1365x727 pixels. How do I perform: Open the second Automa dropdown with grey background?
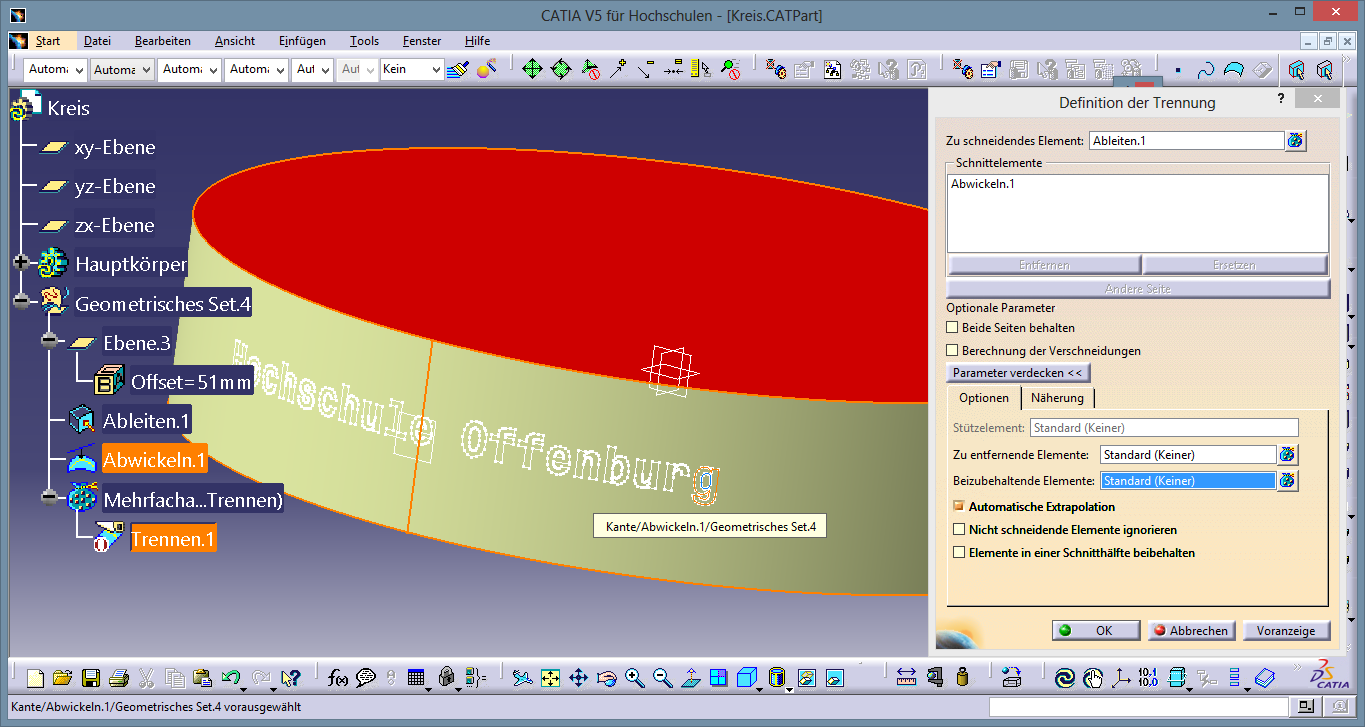click(122, 70)
